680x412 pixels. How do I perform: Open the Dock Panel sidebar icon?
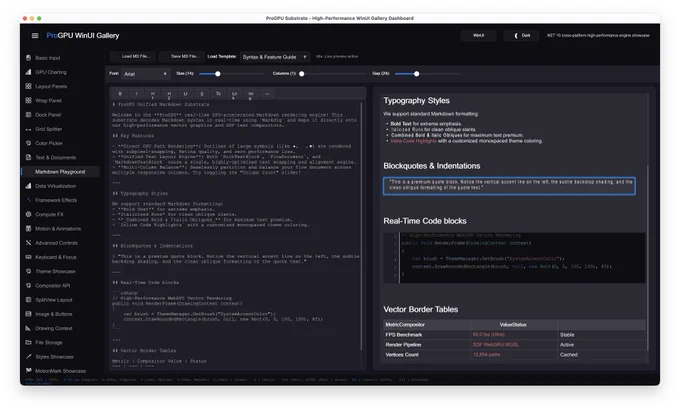[28, 115]
